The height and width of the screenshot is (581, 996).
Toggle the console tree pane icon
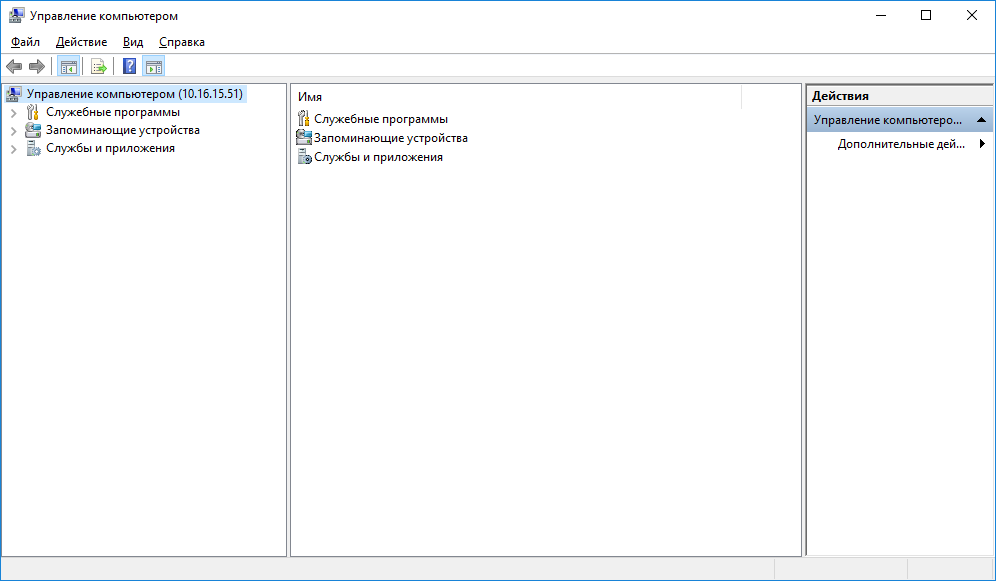tap(69, 66)
